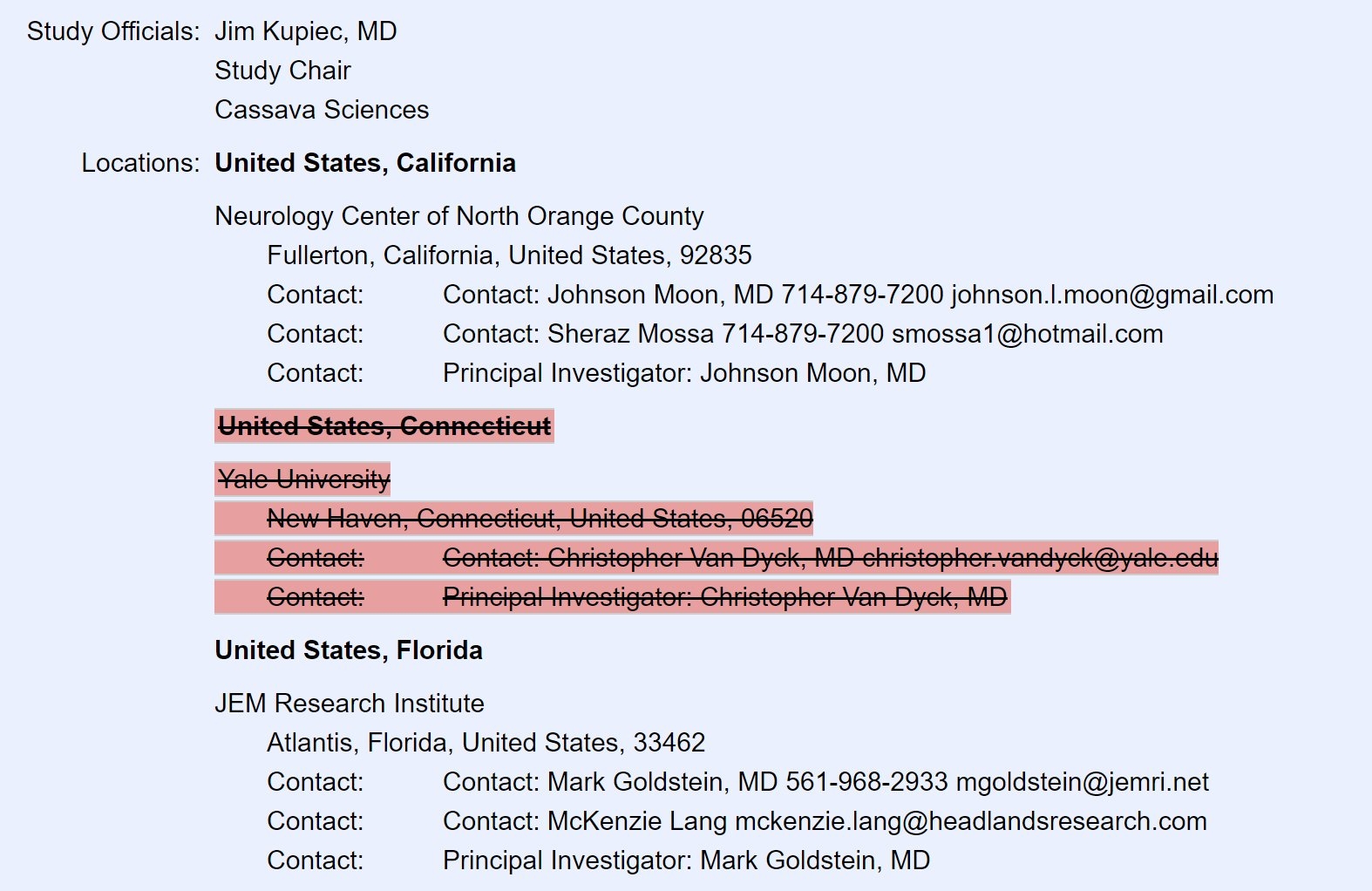Click Principal Investigator: Johnson Moon, MD

(683, 373)
